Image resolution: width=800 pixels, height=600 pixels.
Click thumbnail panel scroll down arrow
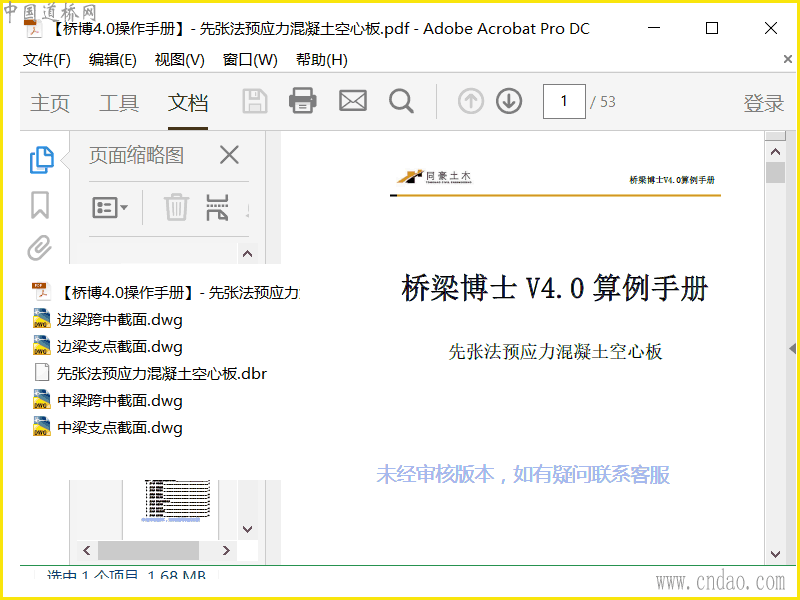pos(247,529)
